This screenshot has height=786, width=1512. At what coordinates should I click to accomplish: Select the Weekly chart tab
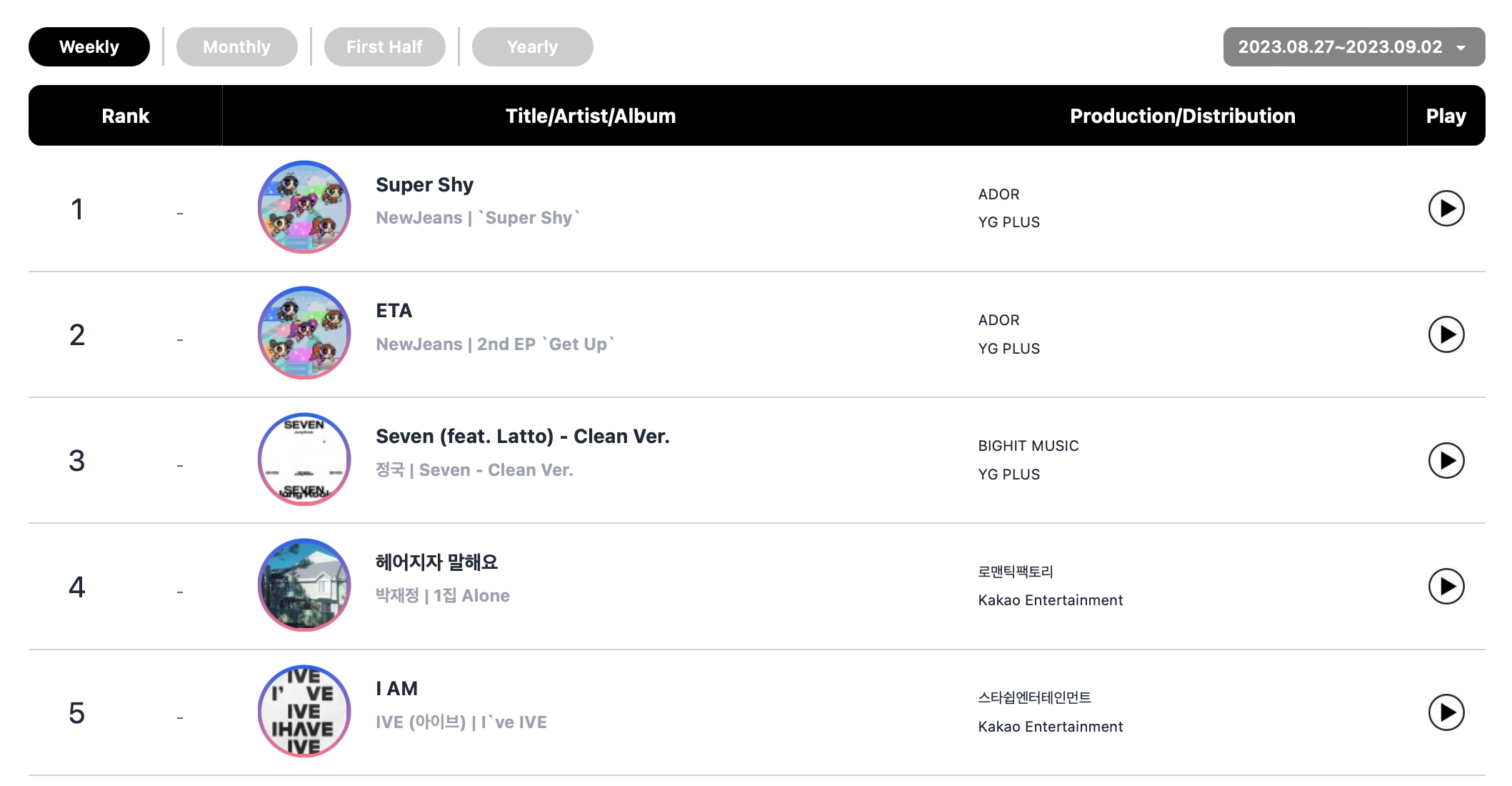pyautogui.click(x=89, y=47)
